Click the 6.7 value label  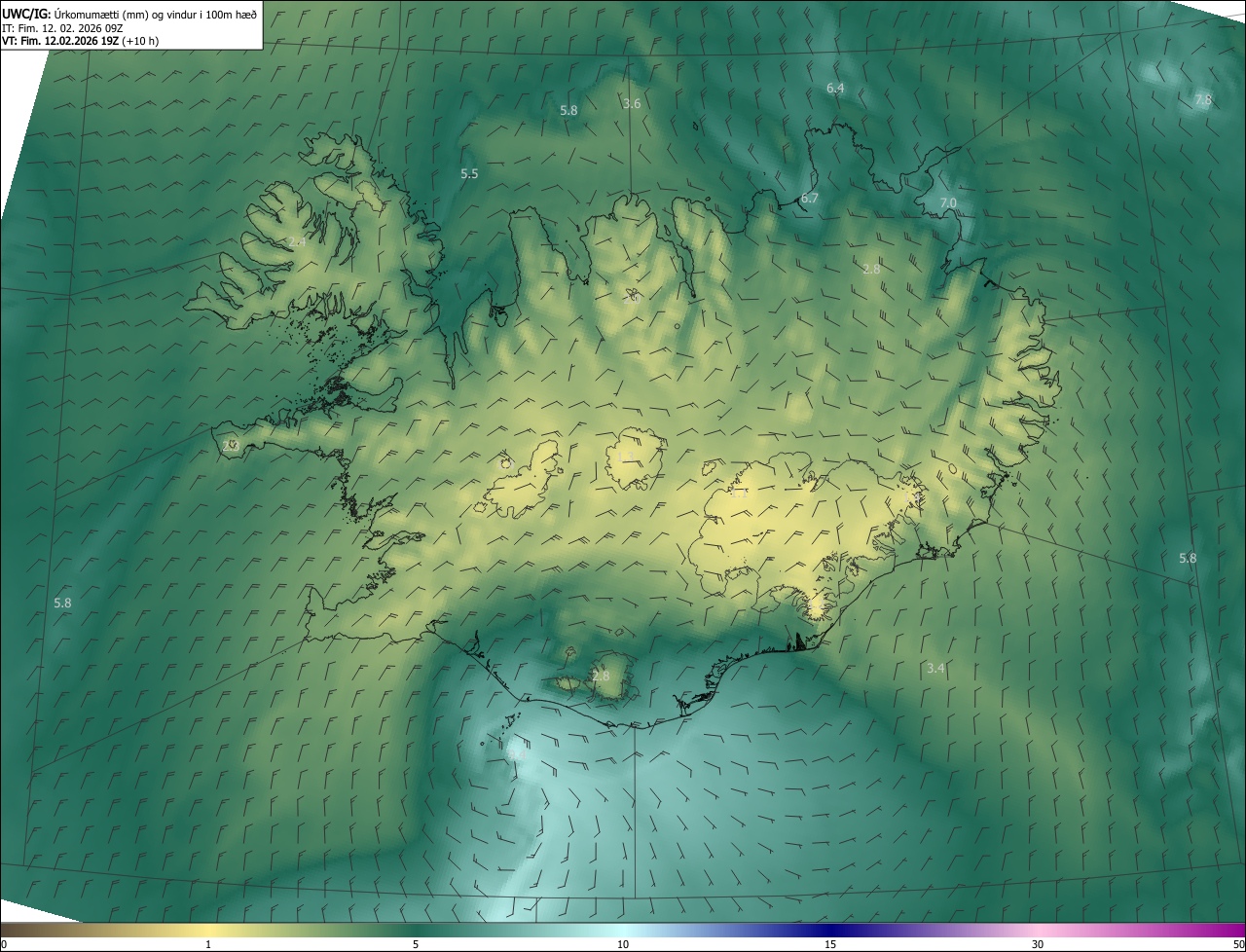tap(809, 199)
